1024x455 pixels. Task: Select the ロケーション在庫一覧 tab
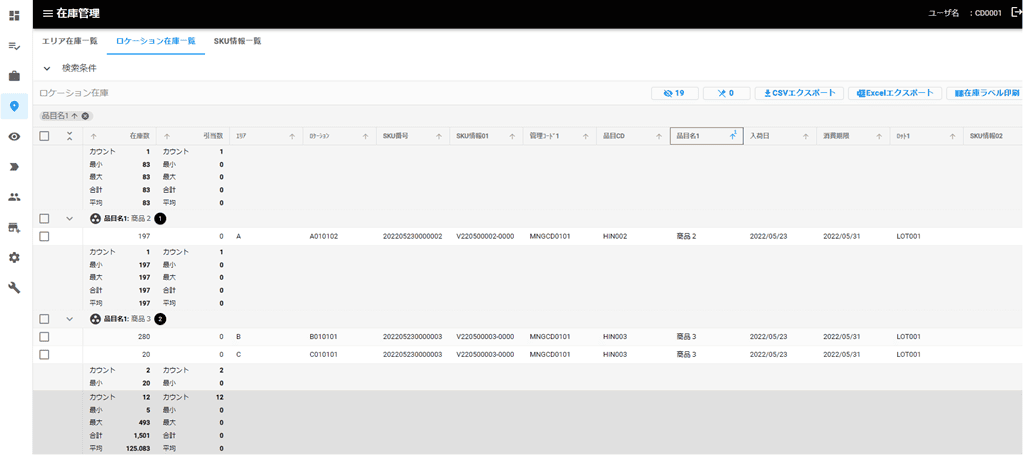[x=155, y=40]
